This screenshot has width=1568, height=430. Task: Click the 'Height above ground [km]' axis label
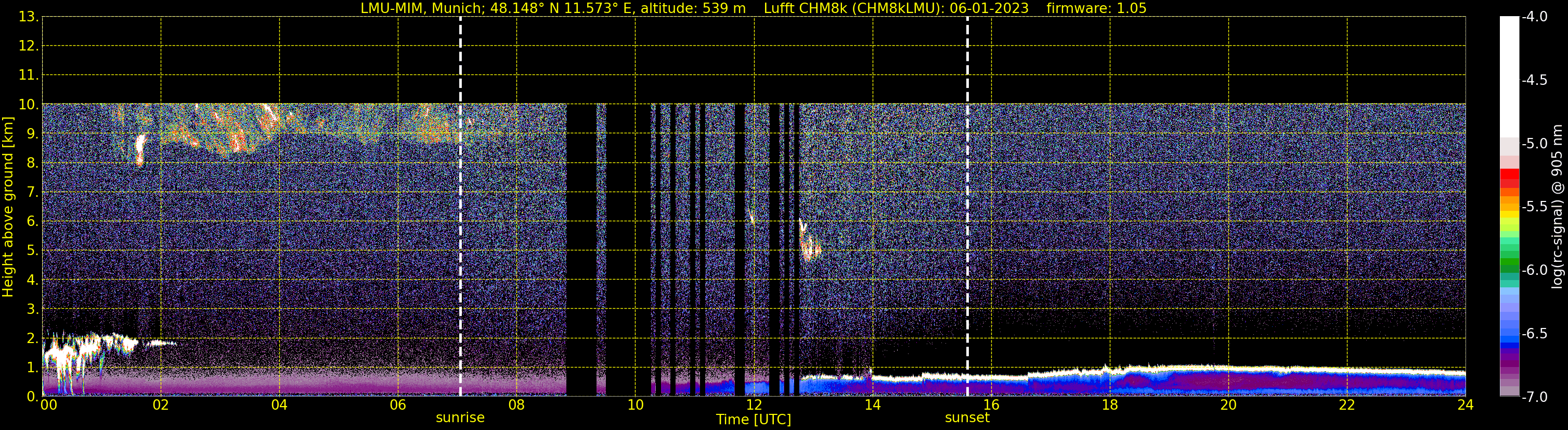[8, 207]
